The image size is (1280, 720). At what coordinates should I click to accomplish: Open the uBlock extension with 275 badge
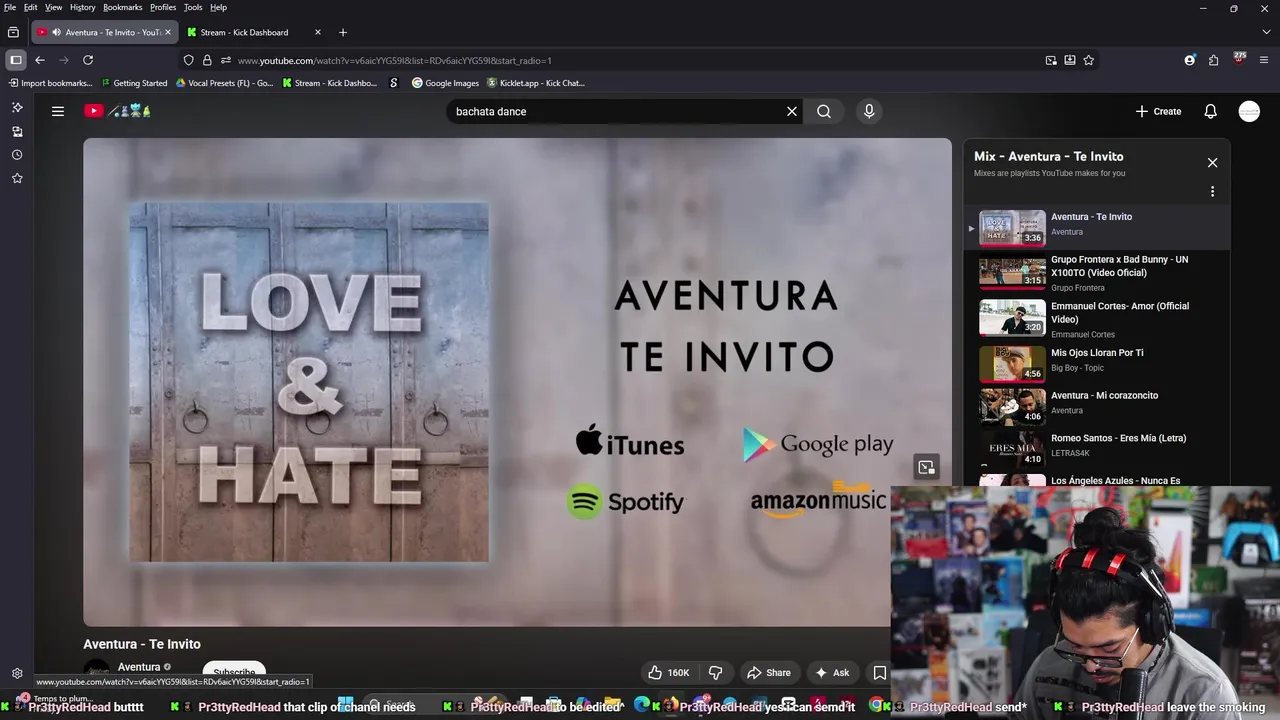[x=1239, y=59]
